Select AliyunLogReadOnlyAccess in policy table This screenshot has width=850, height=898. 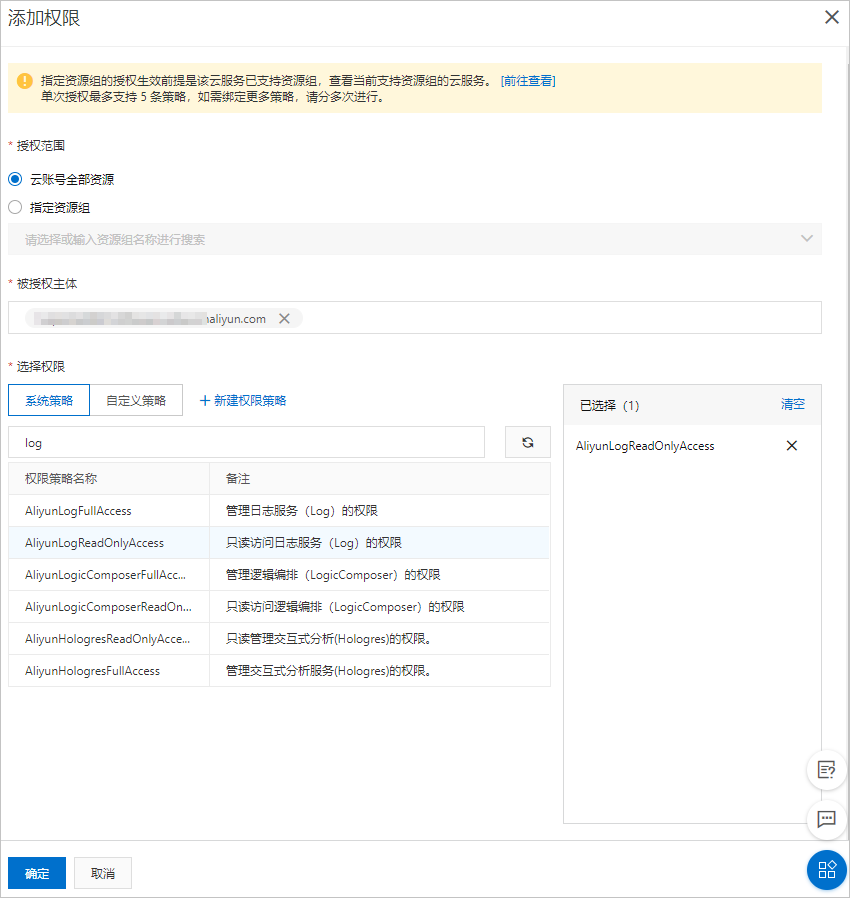[x=95, y=543]
